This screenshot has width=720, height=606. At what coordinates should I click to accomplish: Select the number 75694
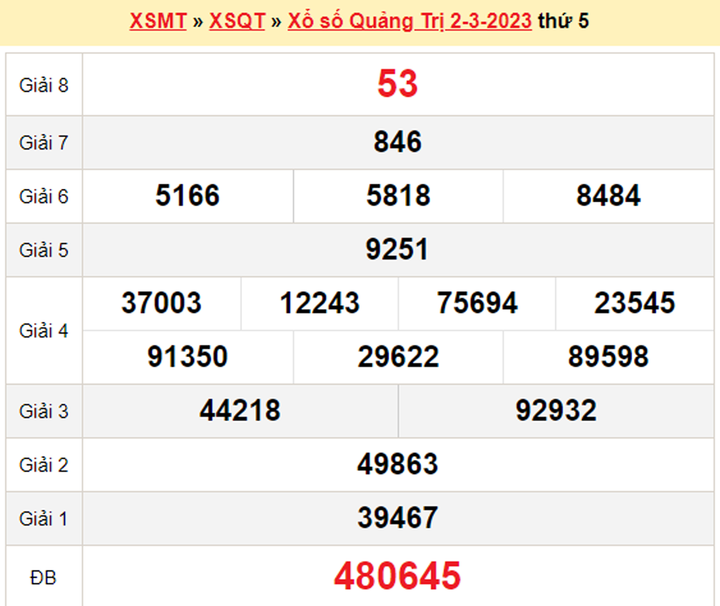pyautogui.click(x=477, y=303)
